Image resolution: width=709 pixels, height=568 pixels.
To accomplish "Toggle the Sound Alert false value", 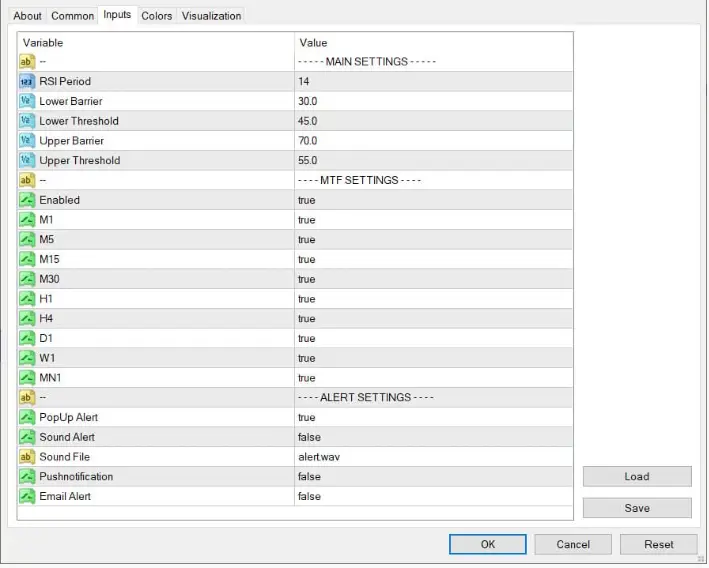I will click(309, 437).
